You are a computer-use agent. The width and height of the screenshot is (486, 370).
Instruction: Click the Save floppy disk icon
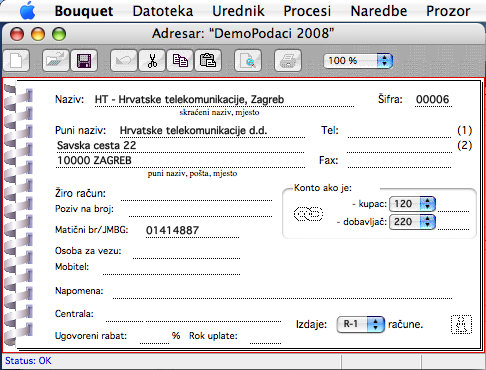[84, 61]
